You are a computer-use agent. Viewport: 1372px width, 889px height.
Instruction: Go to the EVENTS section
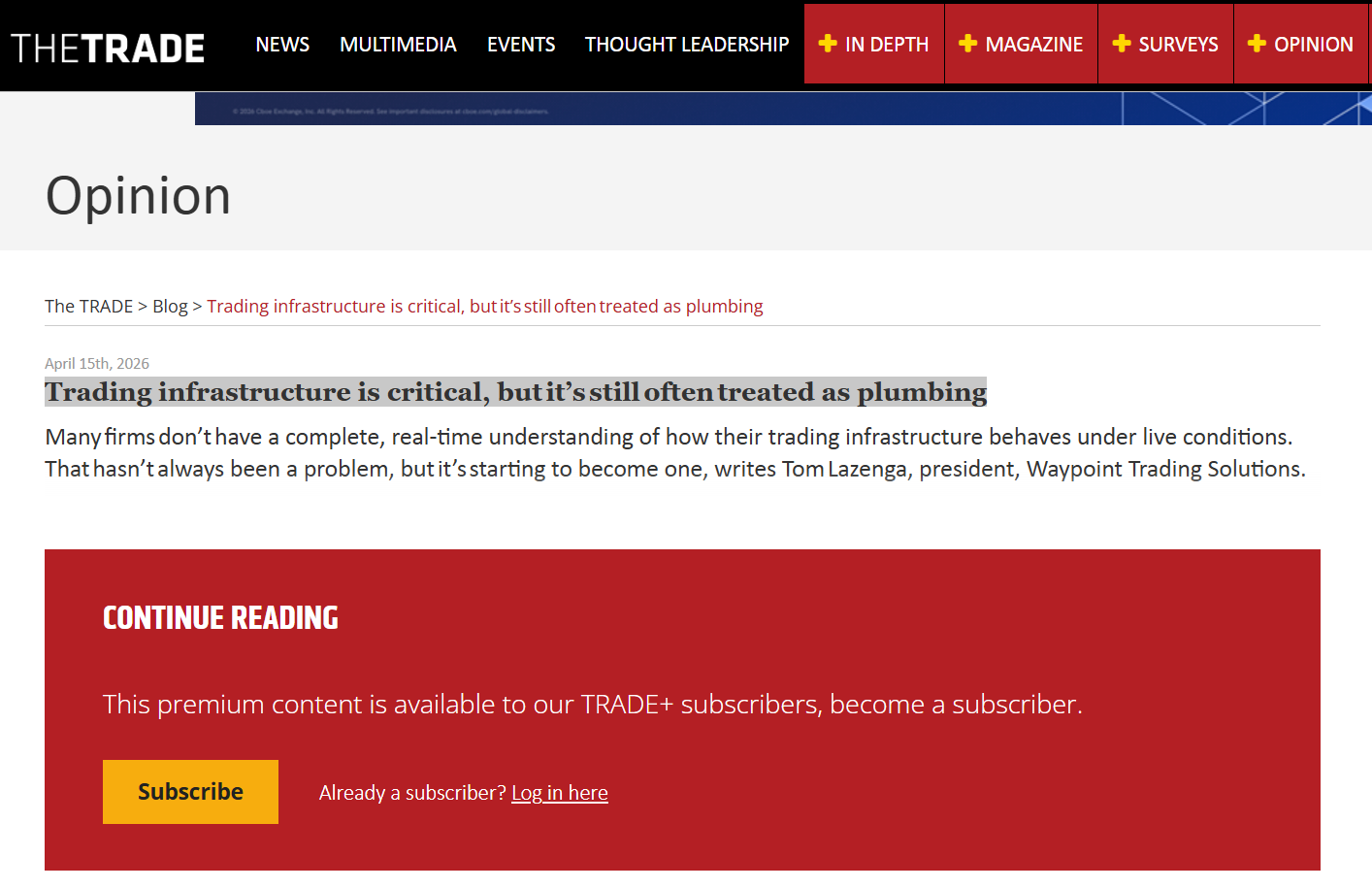(x=521, y=45)
